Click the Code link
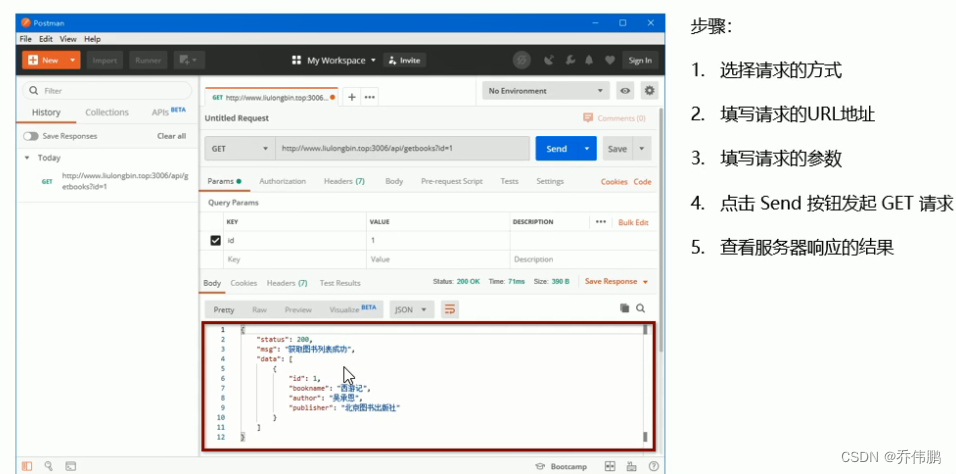Screen dimensions: 956x474 642,182
